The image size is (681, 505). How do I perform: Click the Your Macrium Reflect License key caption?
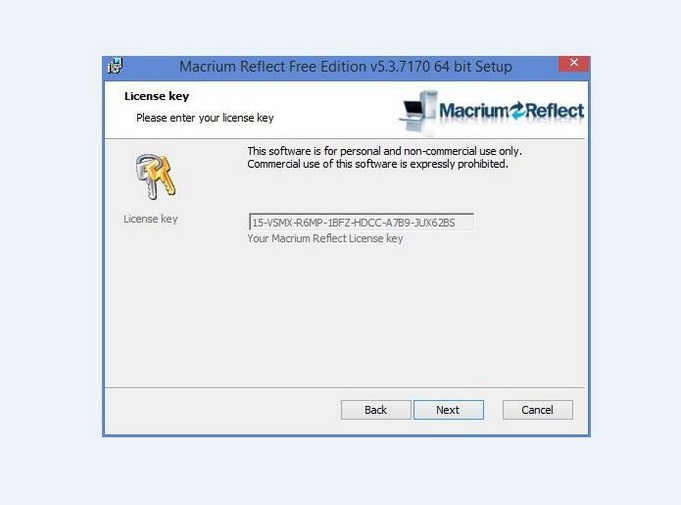click(325, 238)
